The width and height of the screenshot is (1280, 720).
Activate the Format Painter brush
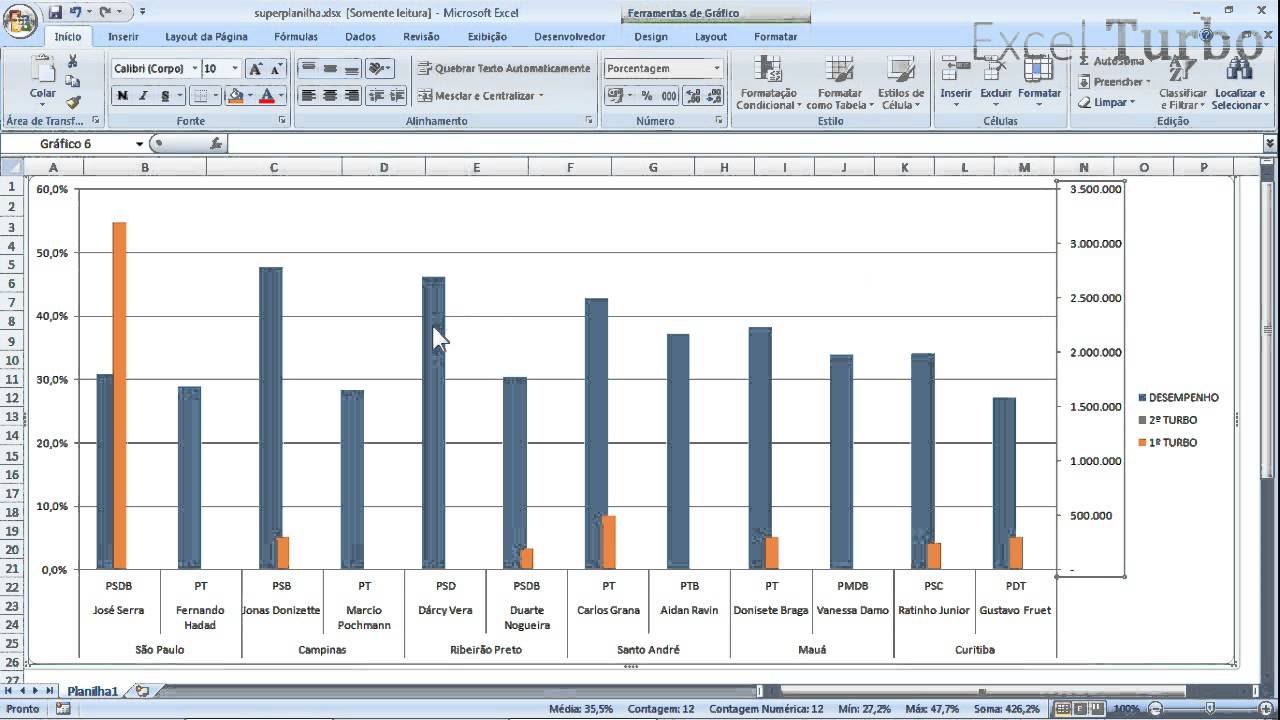coord(73,102)
